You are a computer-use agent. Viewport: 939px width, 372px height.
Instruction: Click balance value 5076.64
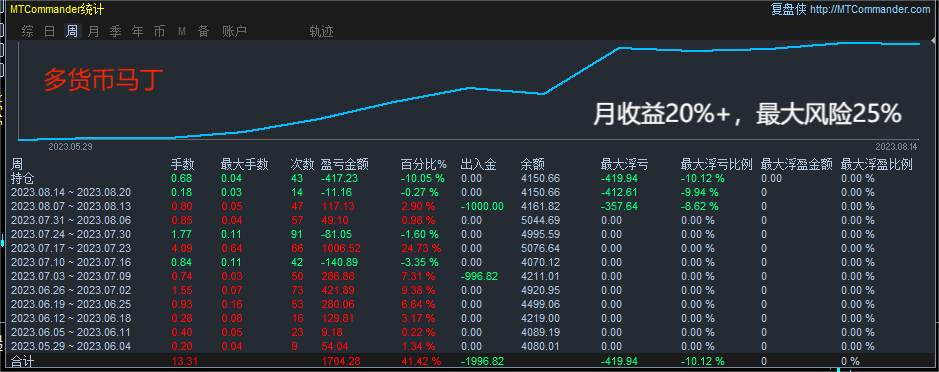(541, 248)
